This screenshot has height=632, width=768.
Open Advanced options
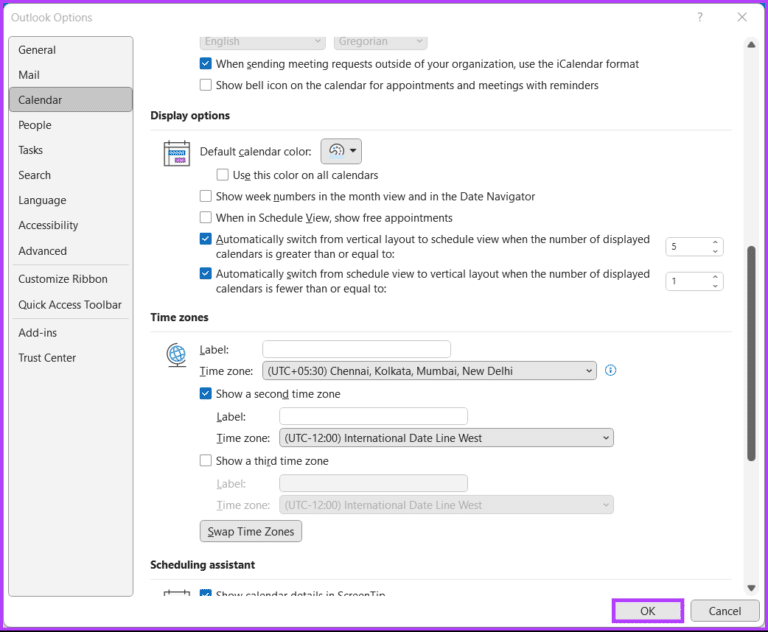coord(71,251)
